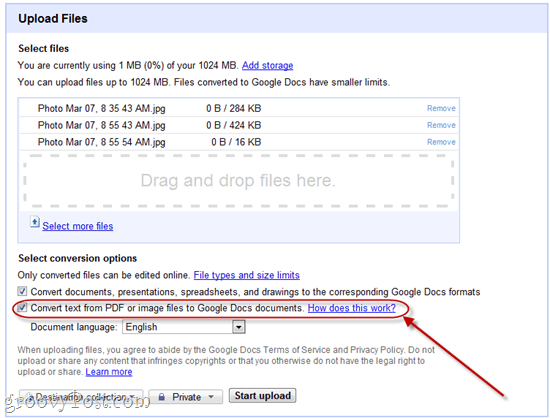This screenshot has width=550, height=418.
Task: Click the 0 B / 424 KB size text
Action: point(234,126)
